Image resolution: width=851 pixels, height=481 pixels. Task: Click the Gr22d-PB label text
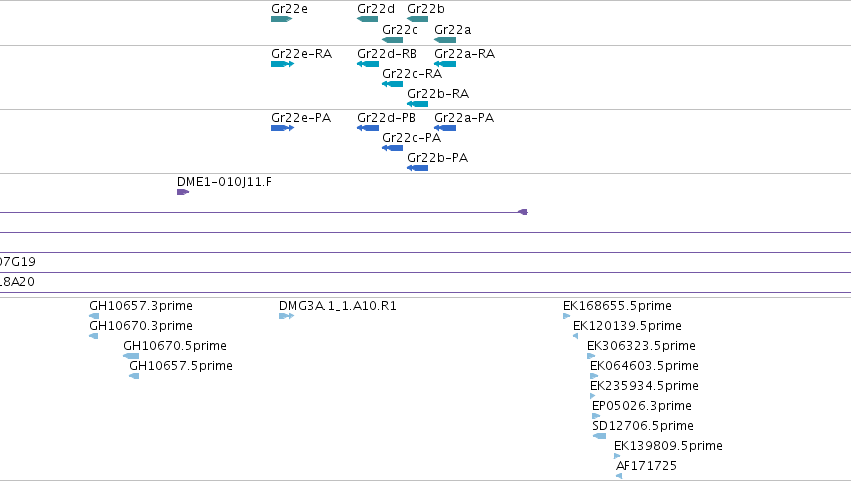(x=386, y=118)
